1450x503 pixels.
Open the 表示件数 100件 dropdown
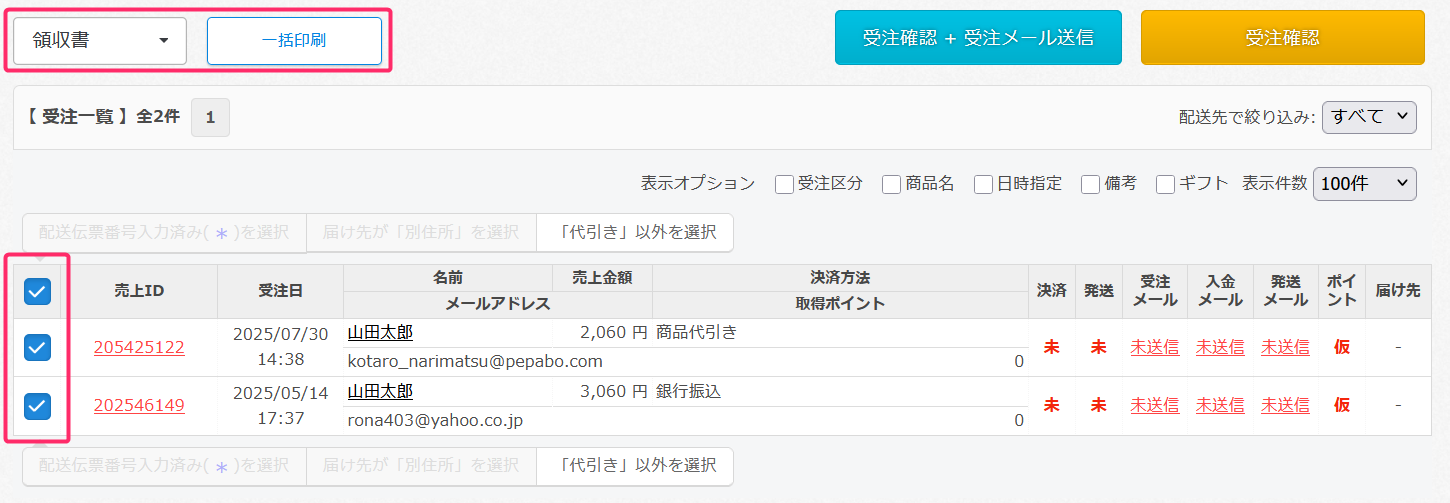click(x=1364, y=184)
